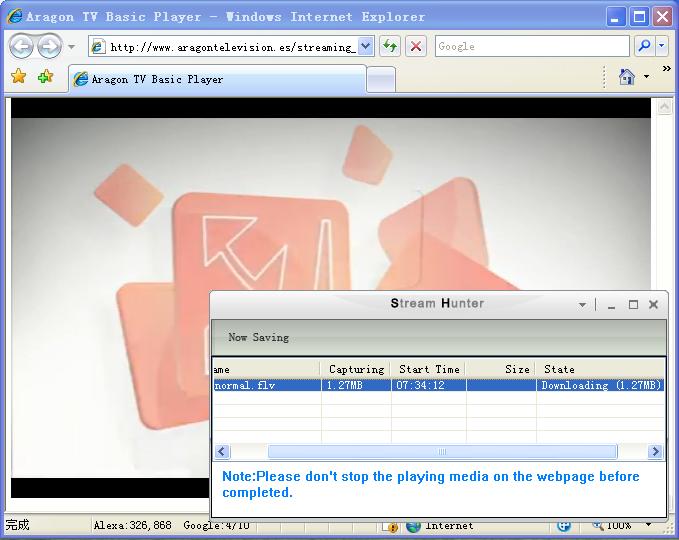Click the list's left scroll arrow

click(222, 452)
